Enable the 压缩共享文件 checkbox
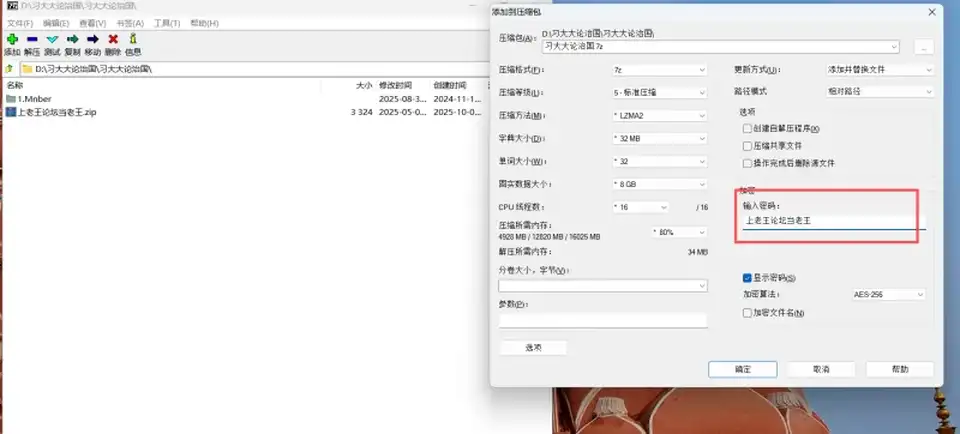The width and height of the screenshot is (960, 434). click(747, 146)
